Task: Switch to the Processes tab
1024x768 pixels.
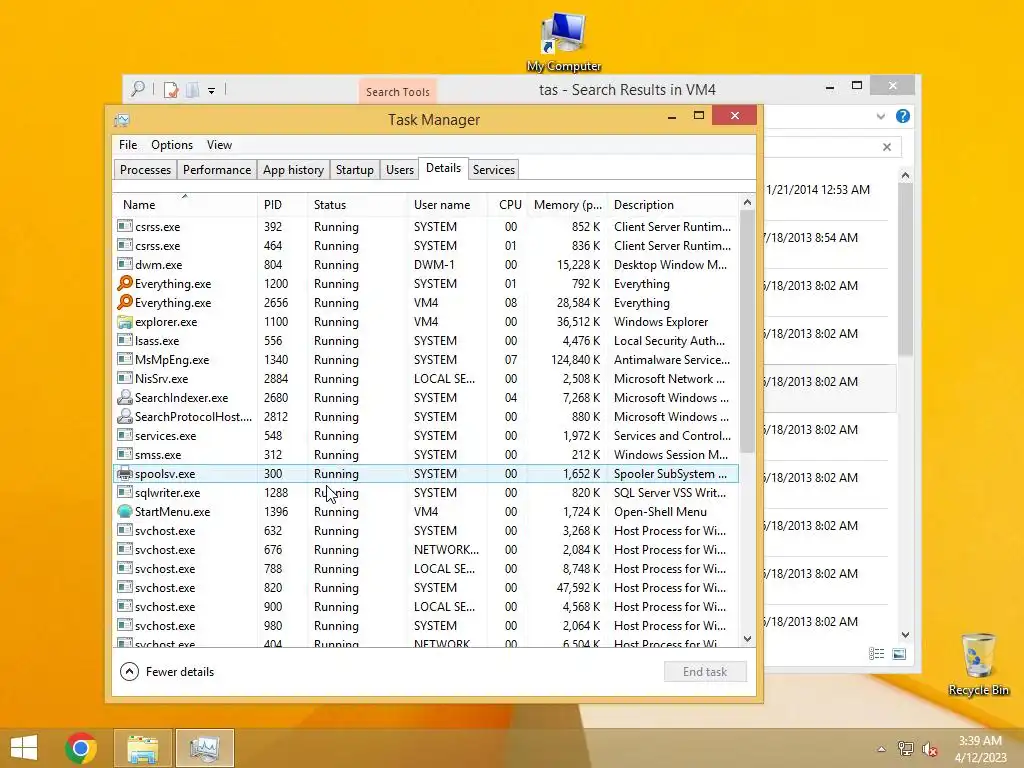Action: (145, 170)
